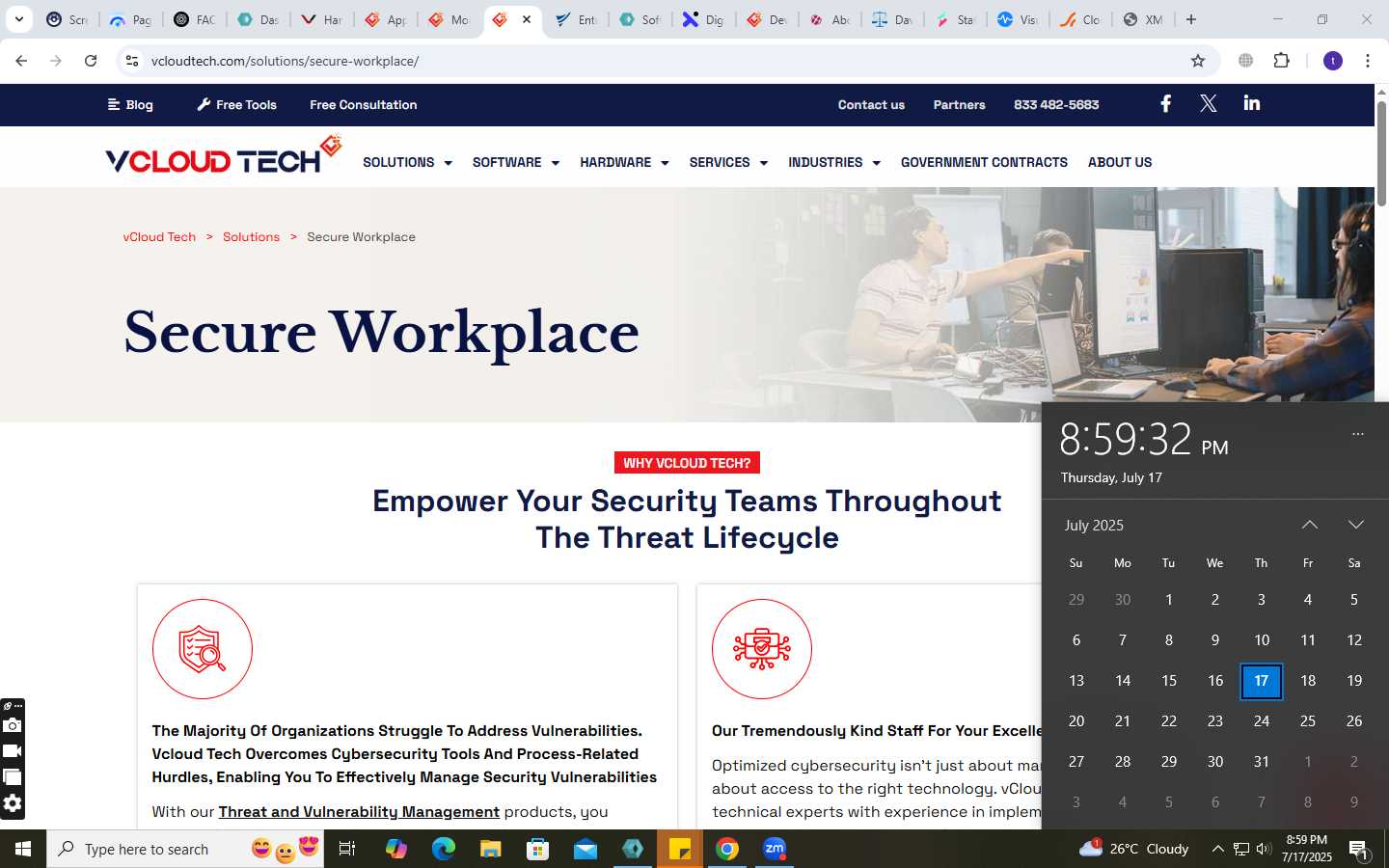Open GOVERNMENT CONTRACTS page

(984, 162)
